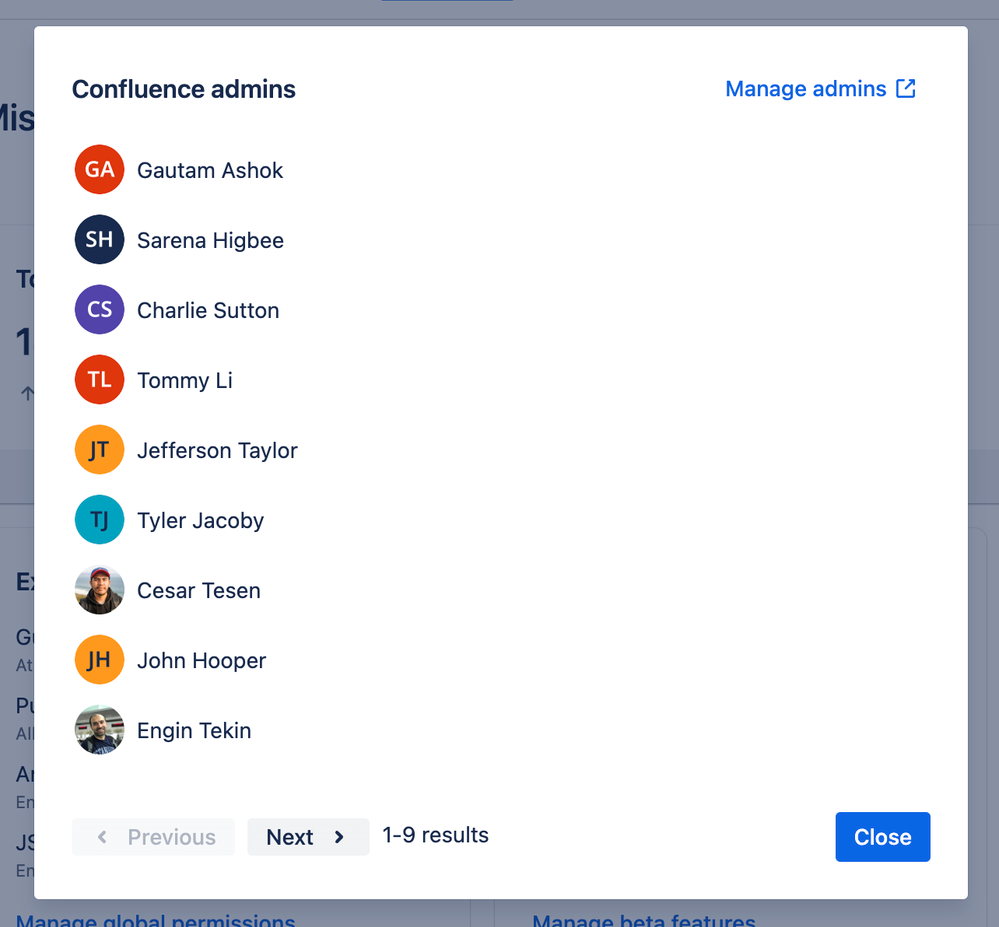Image resolution: width=999 pixels, height=927 pixels.
Task: Click the external link icon beside Manage admins
Action: point(905,89)
